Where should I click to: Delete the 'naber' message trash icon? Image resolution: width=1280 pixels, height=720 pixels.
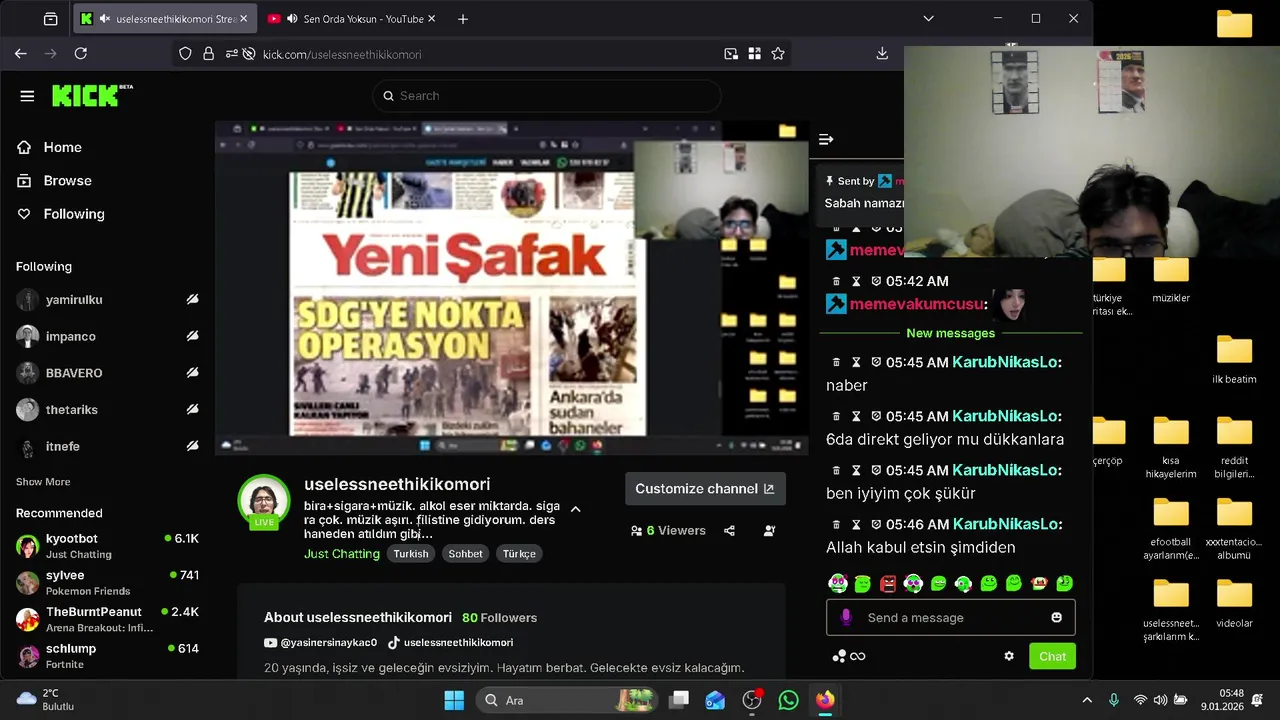point(837,362)
